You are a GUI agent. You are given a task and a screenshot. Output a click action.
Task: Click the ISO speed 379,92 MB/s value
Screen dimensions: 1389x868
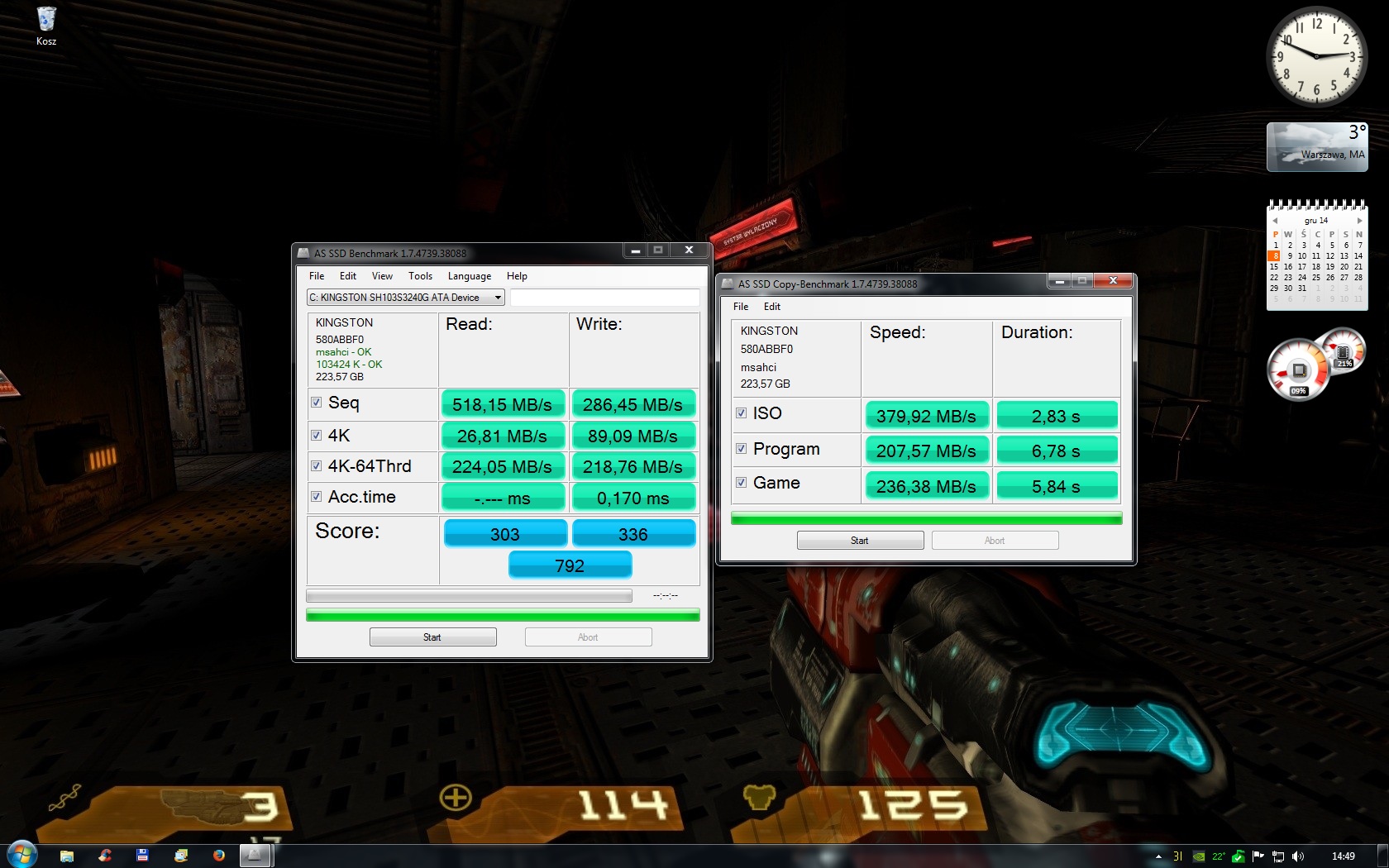point(926,416)
